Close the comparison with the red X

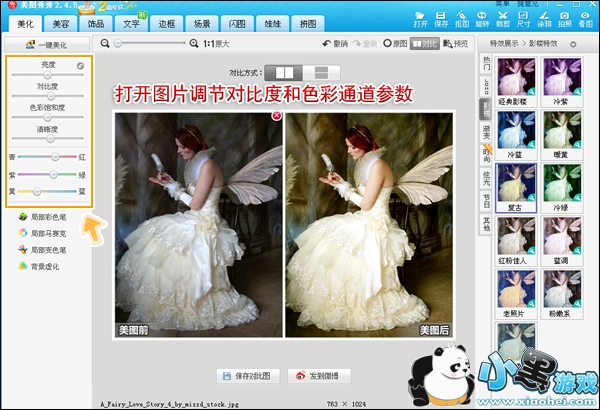(276, 116)
